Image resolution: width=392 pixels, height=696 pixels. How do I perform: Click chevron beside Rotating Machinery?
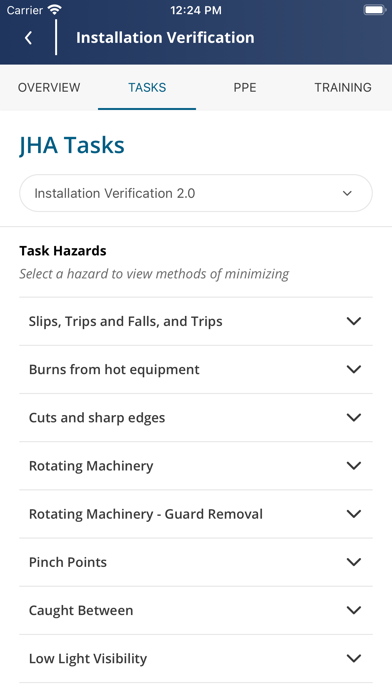[x=353, y=466]
